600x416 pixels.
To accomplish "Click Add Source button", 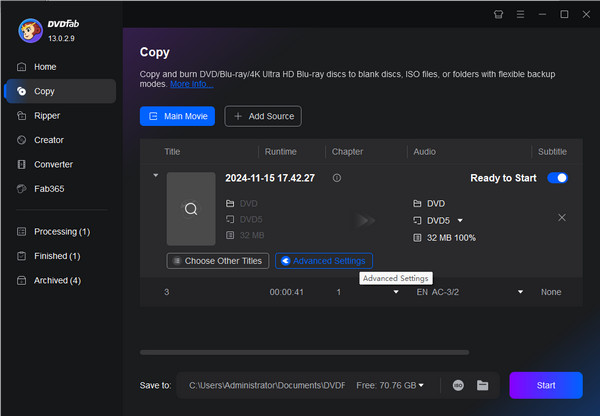I will click(263, 116).
